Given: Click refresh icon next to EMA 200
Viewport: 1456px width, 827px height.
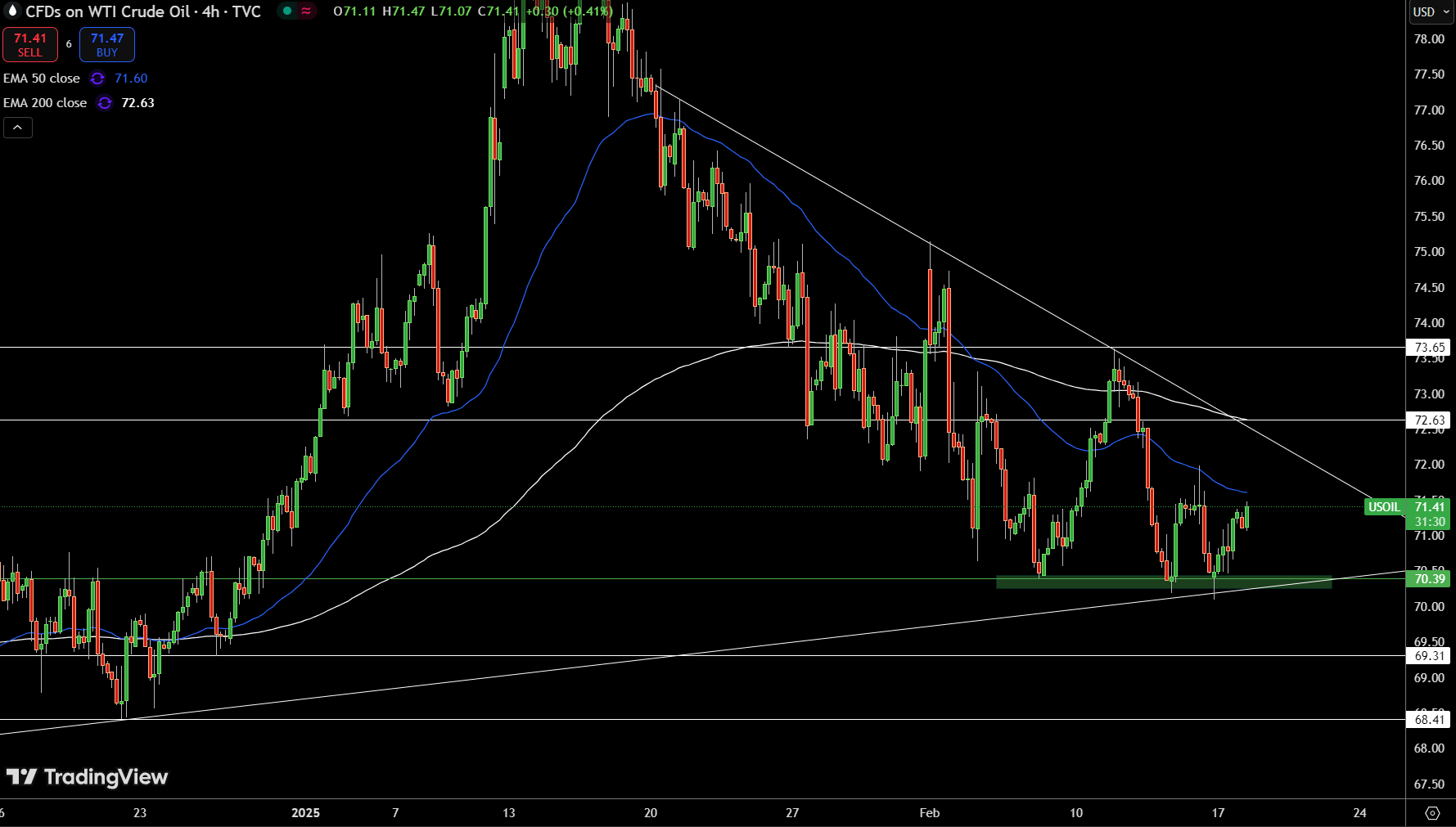Looking at the screenshot, I should click(105, 103).
